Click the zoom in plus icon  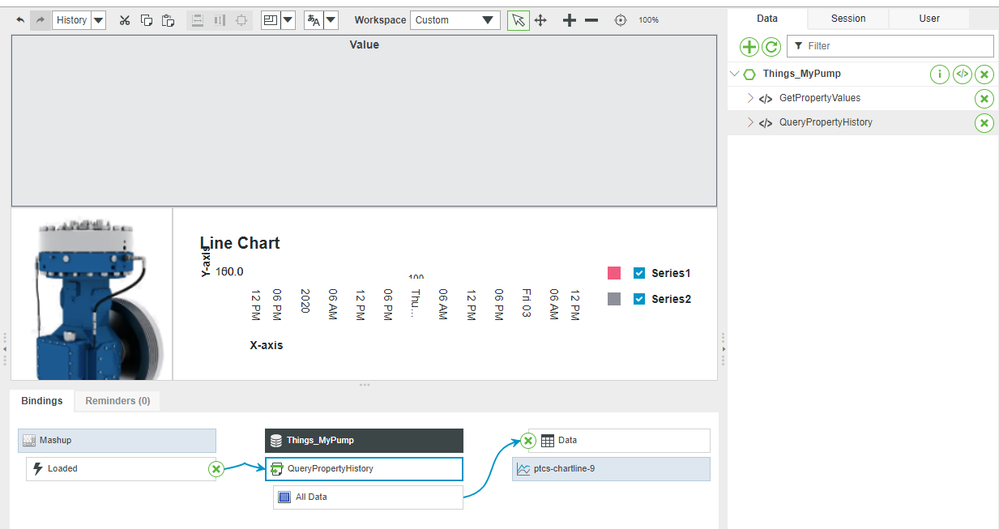tap(569, 20)
